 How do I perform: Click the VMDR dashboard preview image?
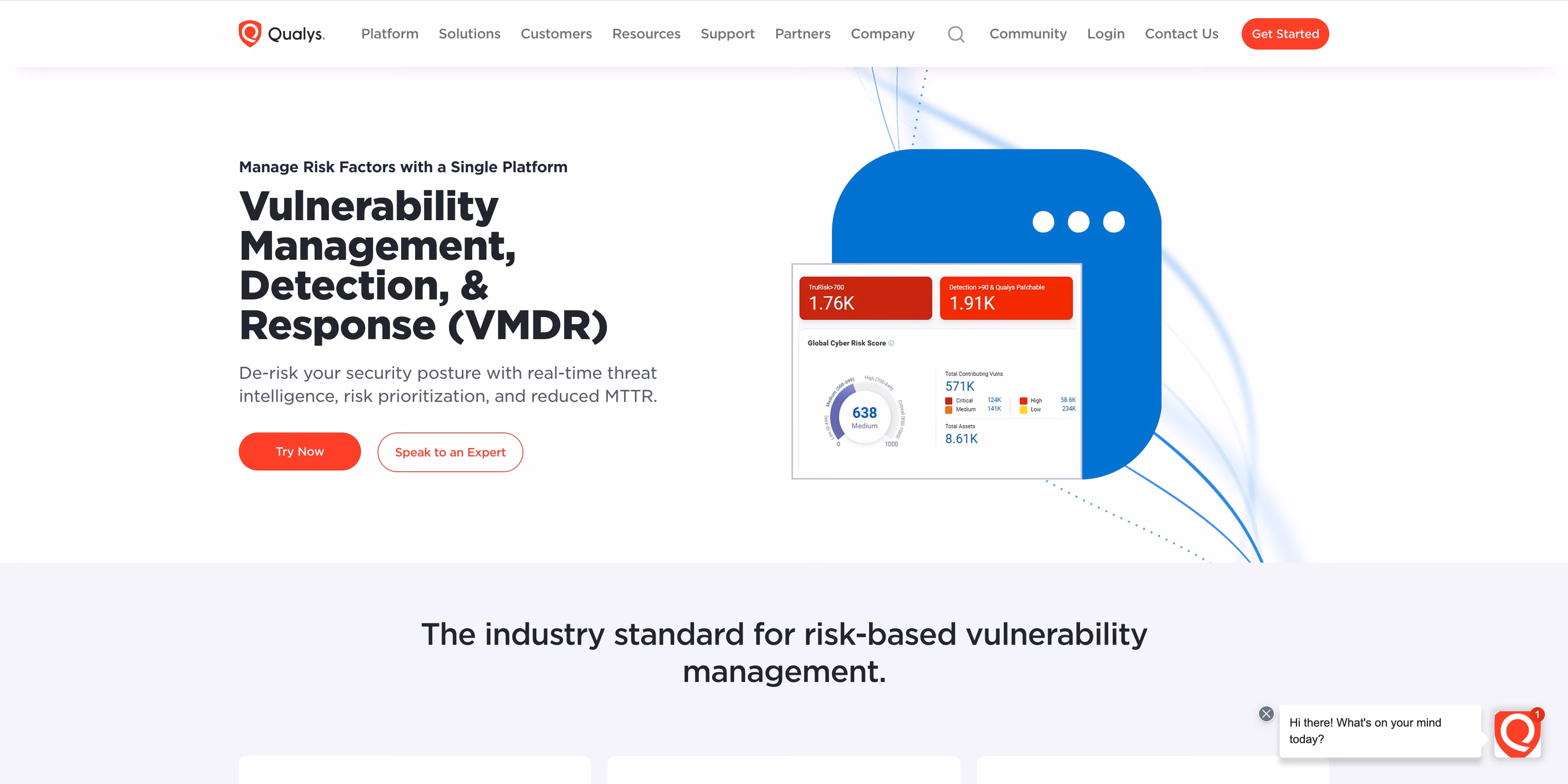(x=936, y=371)
